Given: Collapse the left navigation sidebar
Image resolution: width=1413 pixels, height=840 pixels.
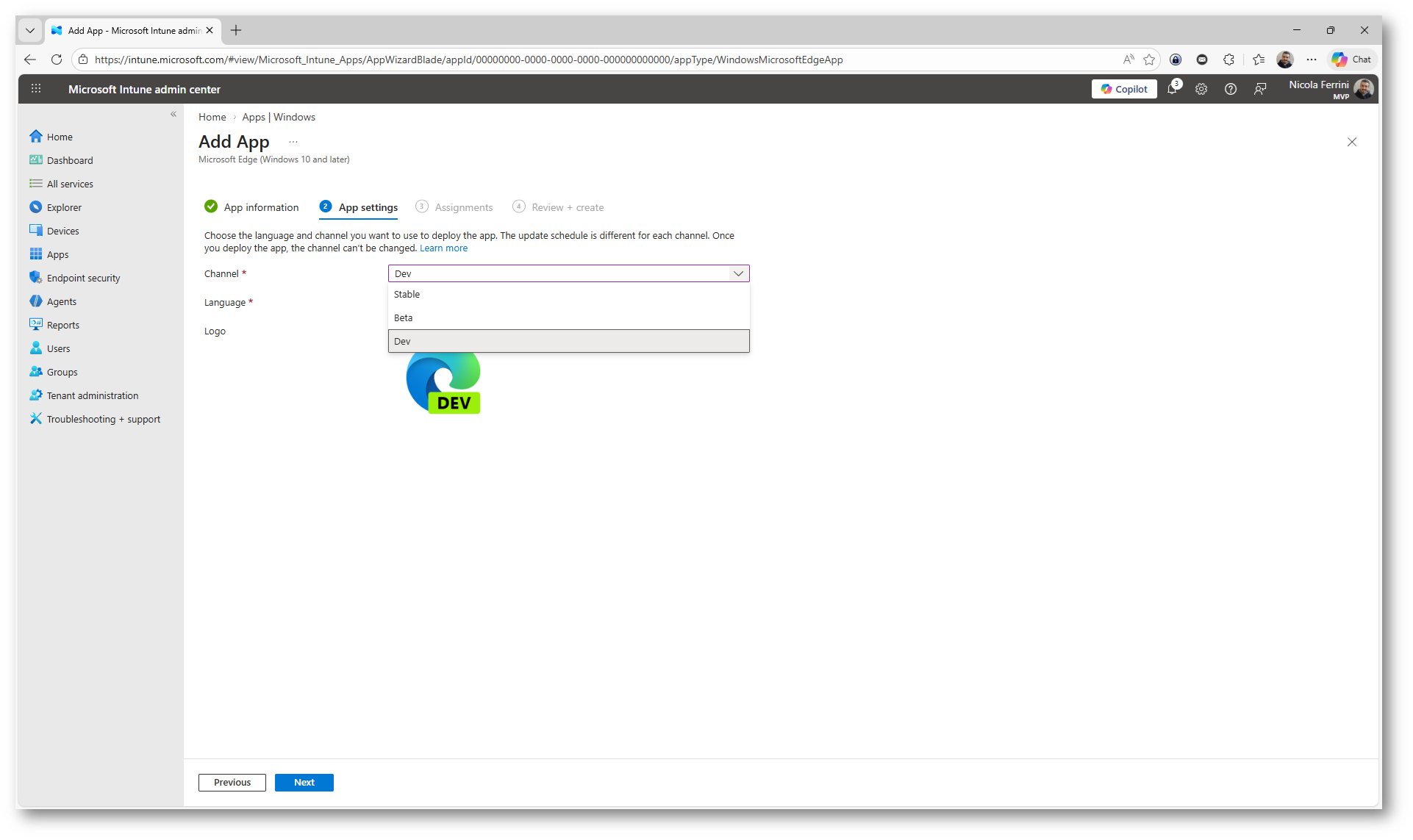Looking at the screenshot, I should tap(174, 114).
